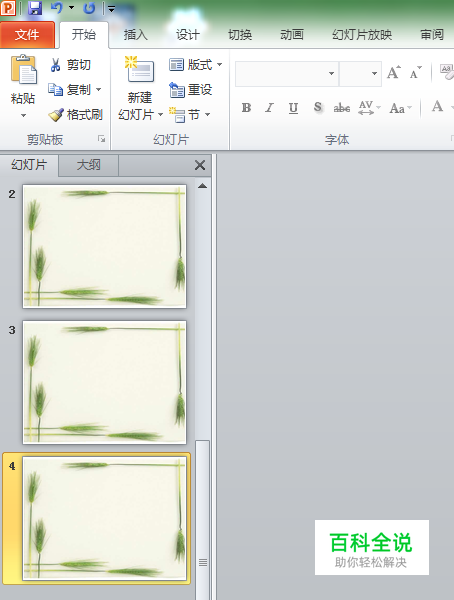Open Customize Quick Access Toolbar dropdown
The width and height of the screenshot is (454, 600).
coord(111,9)
